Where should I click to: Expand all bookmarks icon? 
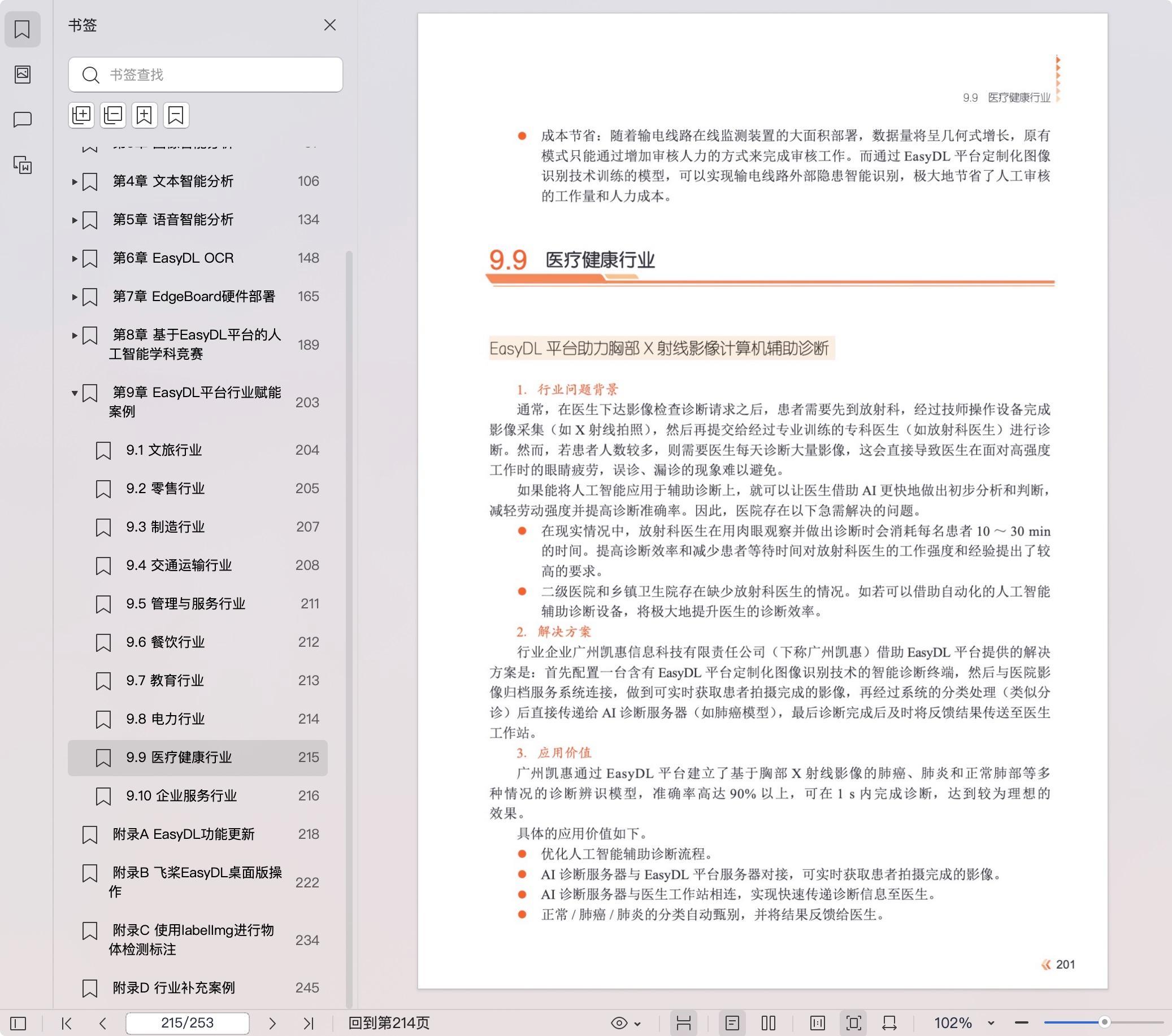[81, 115]
